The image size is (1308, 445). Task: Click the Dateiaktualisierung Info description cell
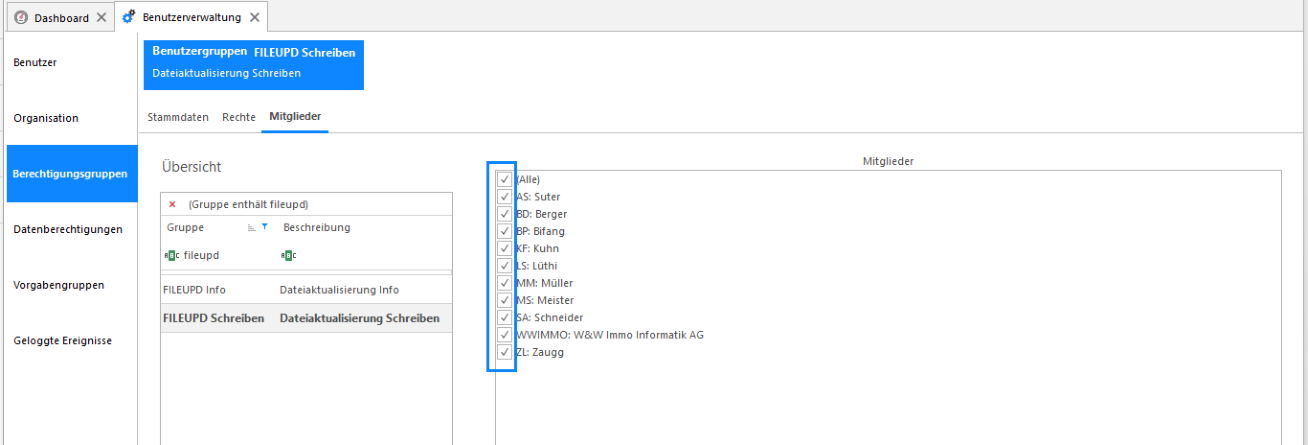(339, 290)
